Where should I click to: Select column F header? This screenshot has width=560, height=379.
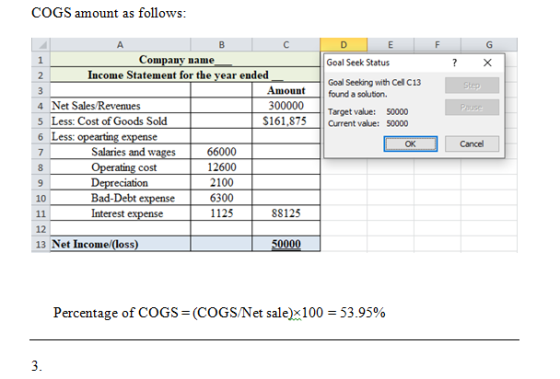(x=437, y=45)
